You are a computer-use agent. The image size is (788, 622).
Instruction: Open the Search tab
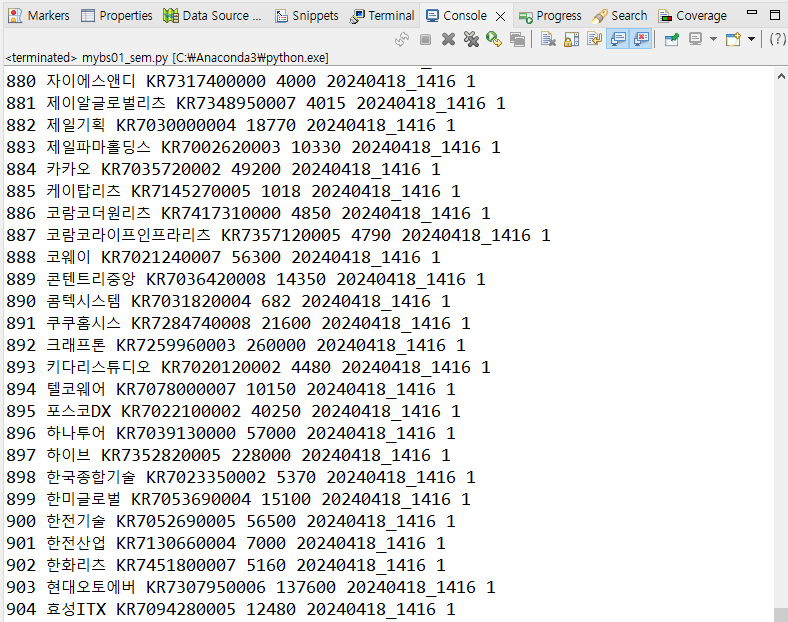click(x=620, y=16)
